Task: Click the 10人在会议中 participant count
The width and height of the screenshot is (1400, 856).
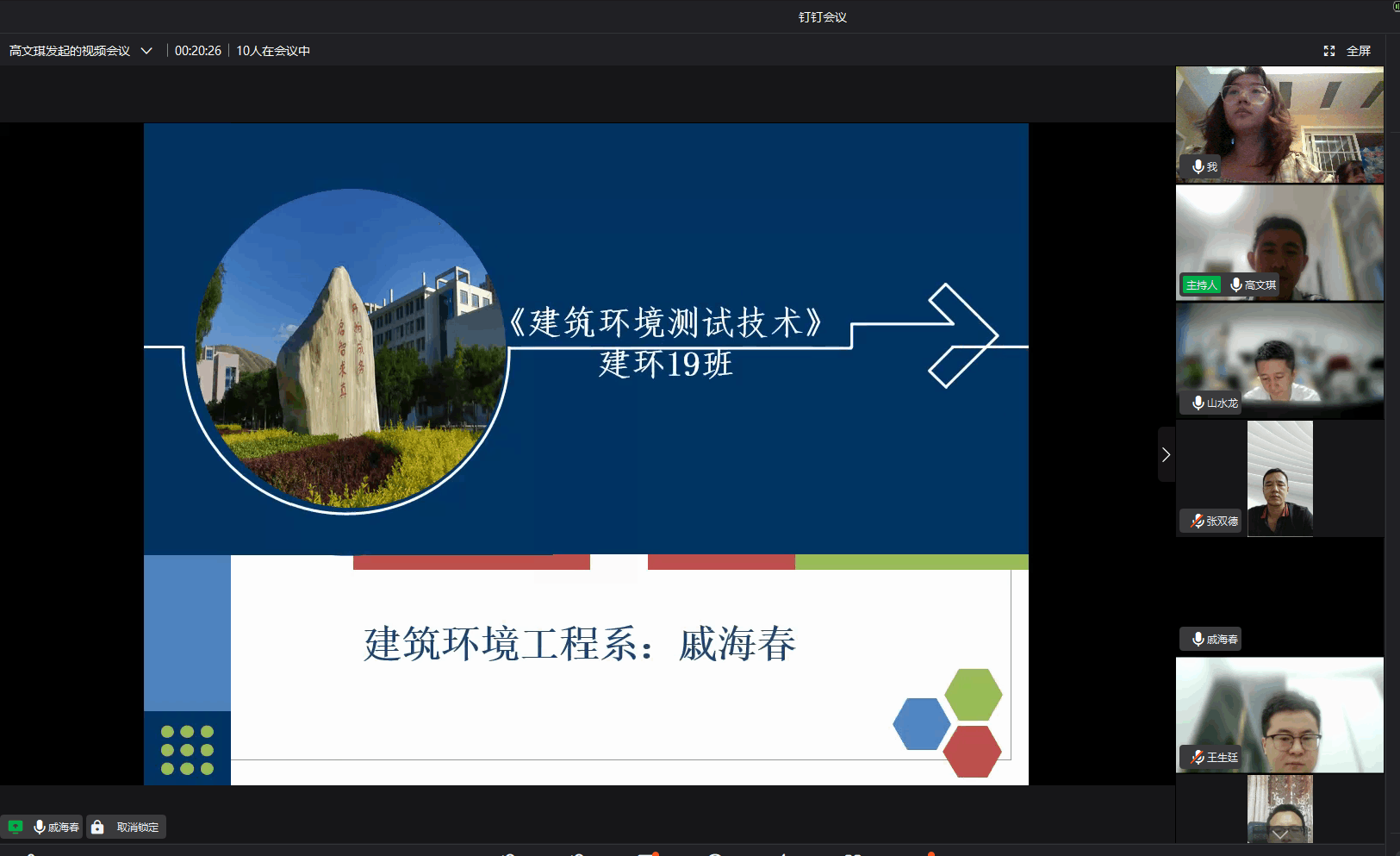Action: (x=273, y=51)
